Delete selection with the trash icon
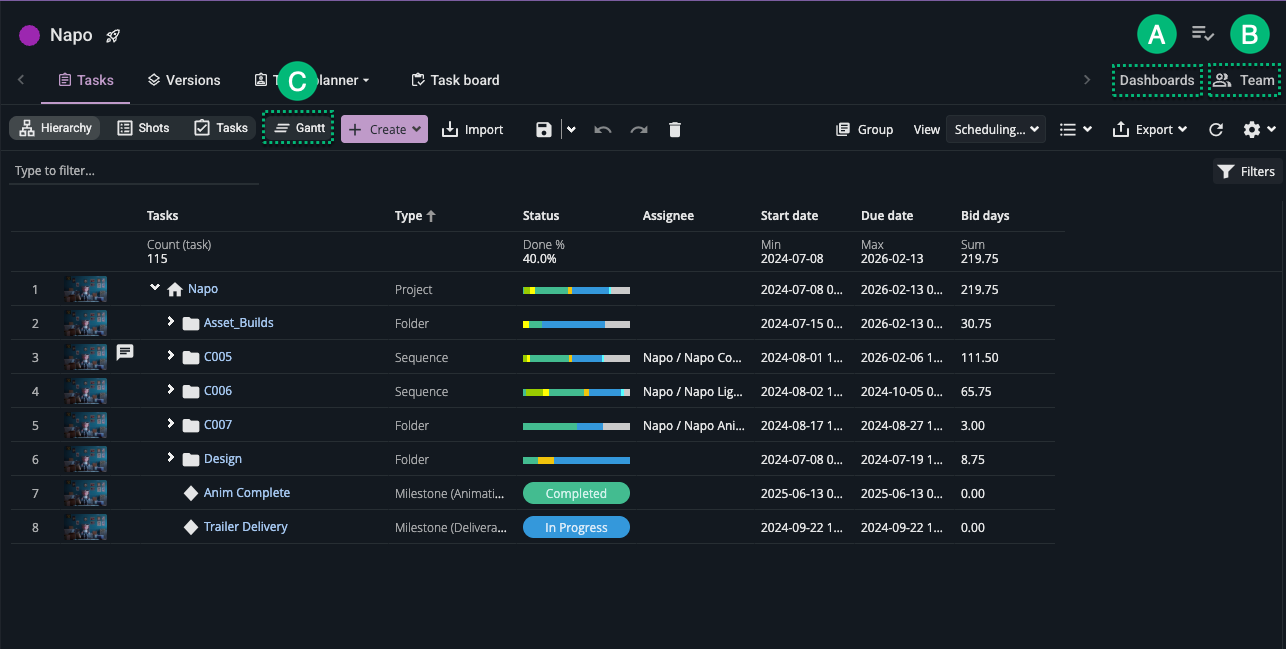Image resolution: width=1286 pixels, height=649 pixels. click(x=675, y=129)
